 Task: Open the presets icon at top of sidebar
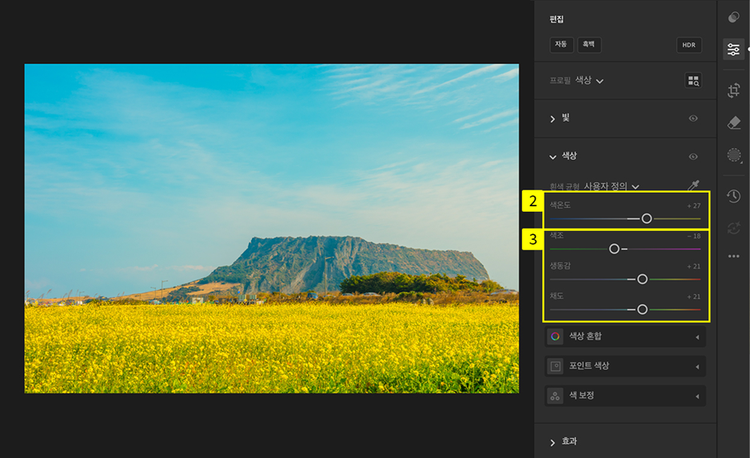[733, 17]
